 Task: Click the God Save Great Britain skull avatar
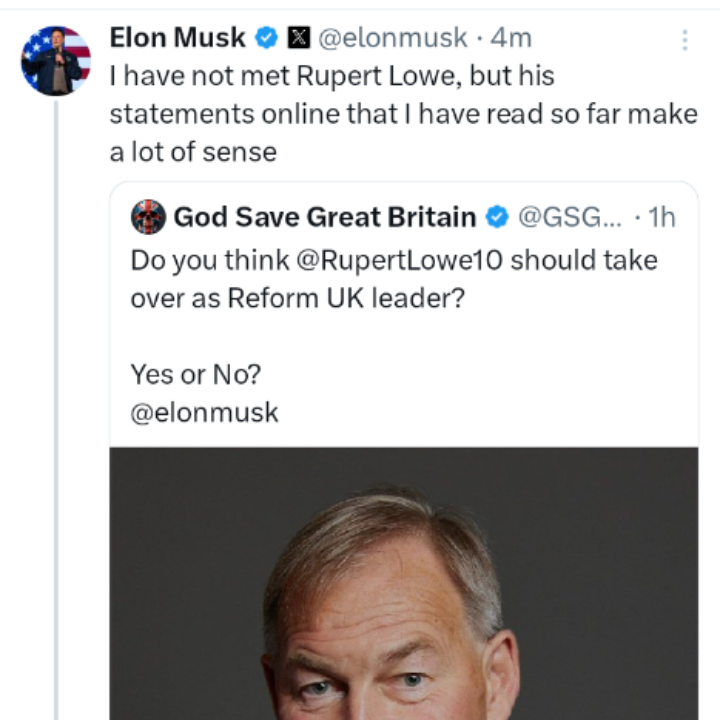[x=148, y=216]
